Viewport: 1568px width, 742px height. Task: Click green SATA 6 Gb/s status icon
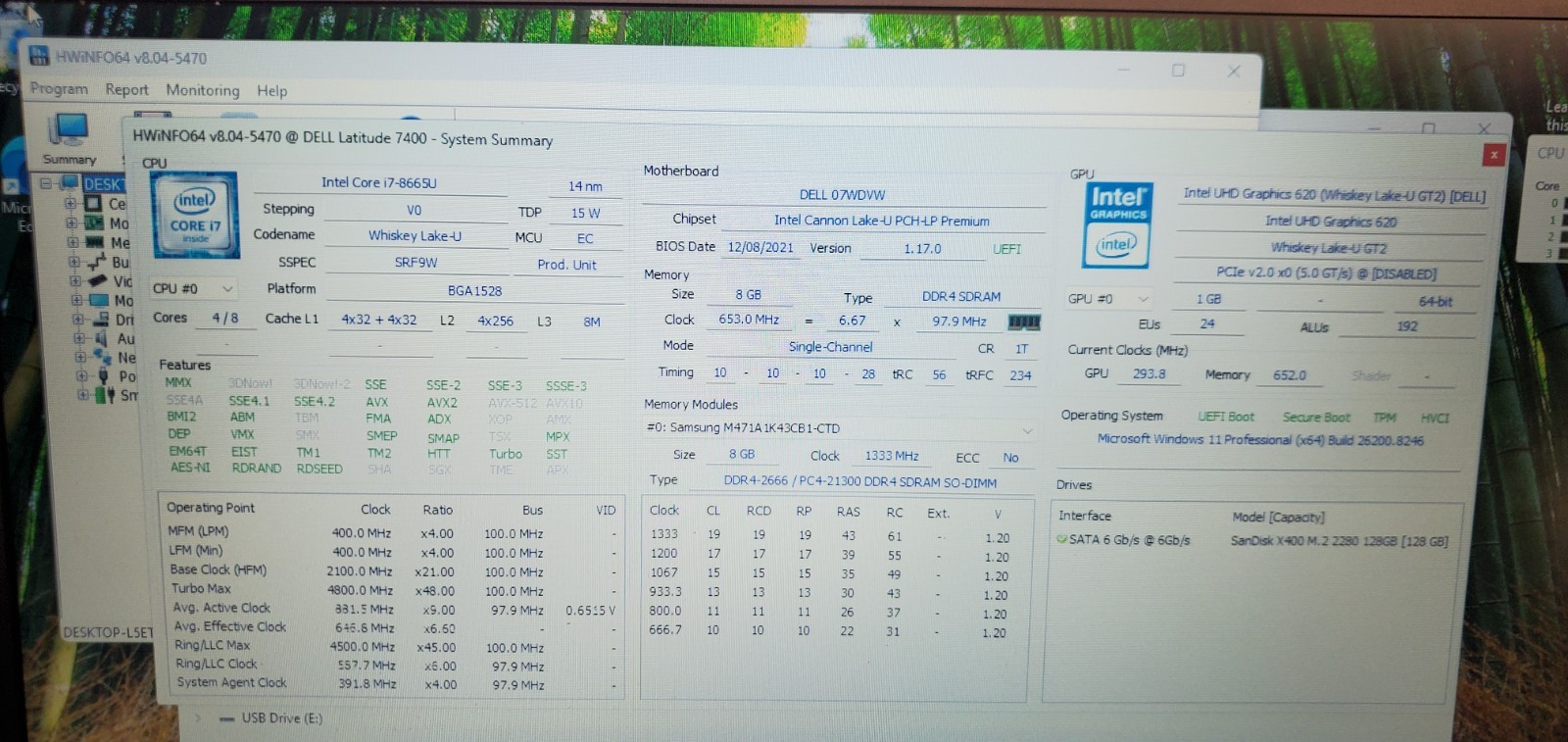1062,539
